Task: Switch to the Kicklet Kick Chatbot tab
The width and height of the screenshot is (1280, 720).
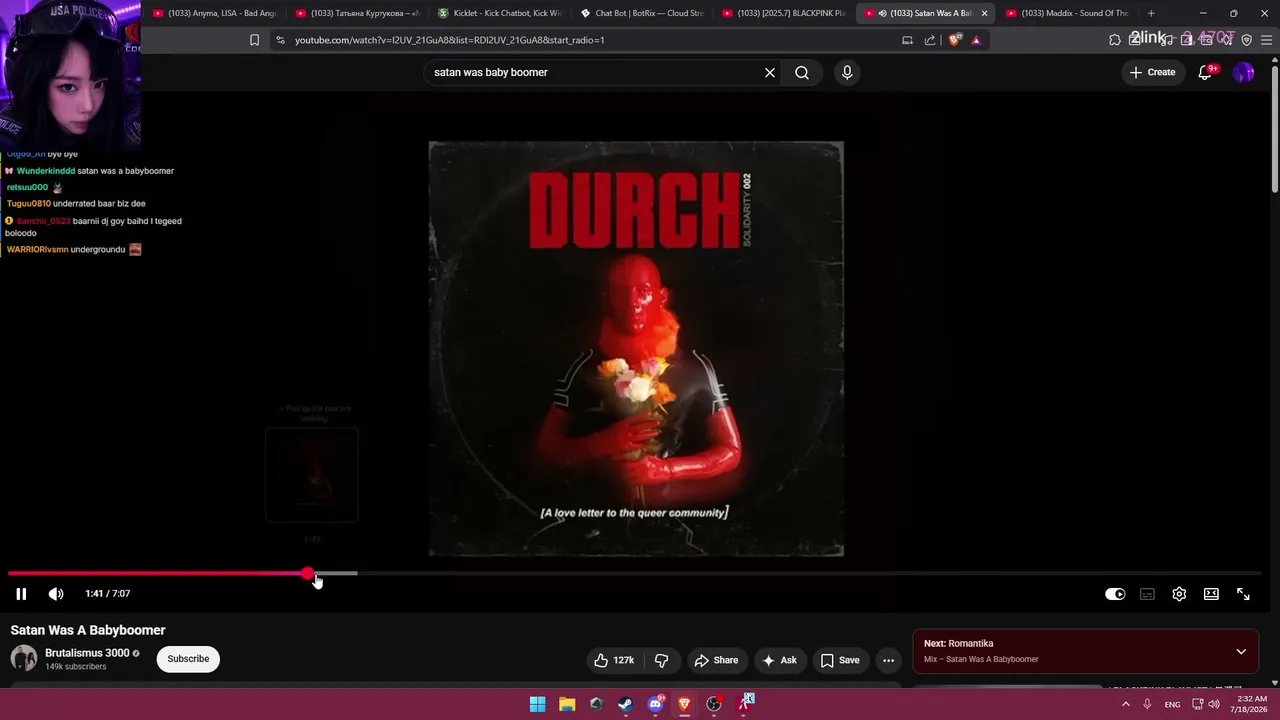Action: click(x=500, y=13)
